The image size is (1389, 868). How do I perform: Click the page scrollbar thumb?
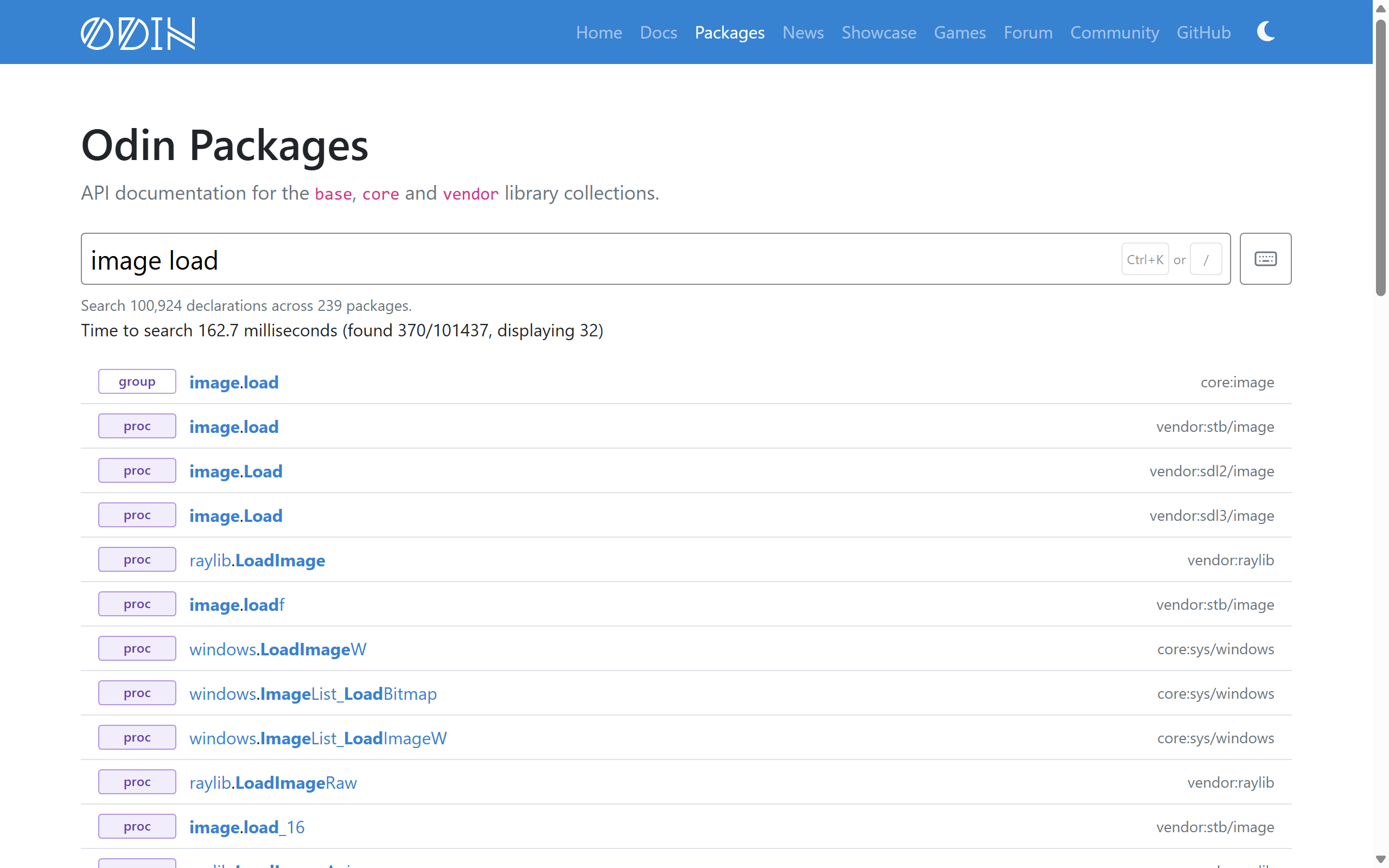[x=1380, y=158]
